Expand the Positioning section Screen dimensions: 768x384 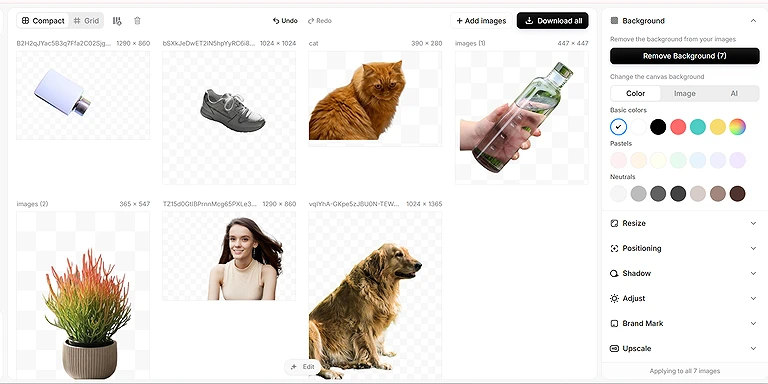[x=685, y=248]
